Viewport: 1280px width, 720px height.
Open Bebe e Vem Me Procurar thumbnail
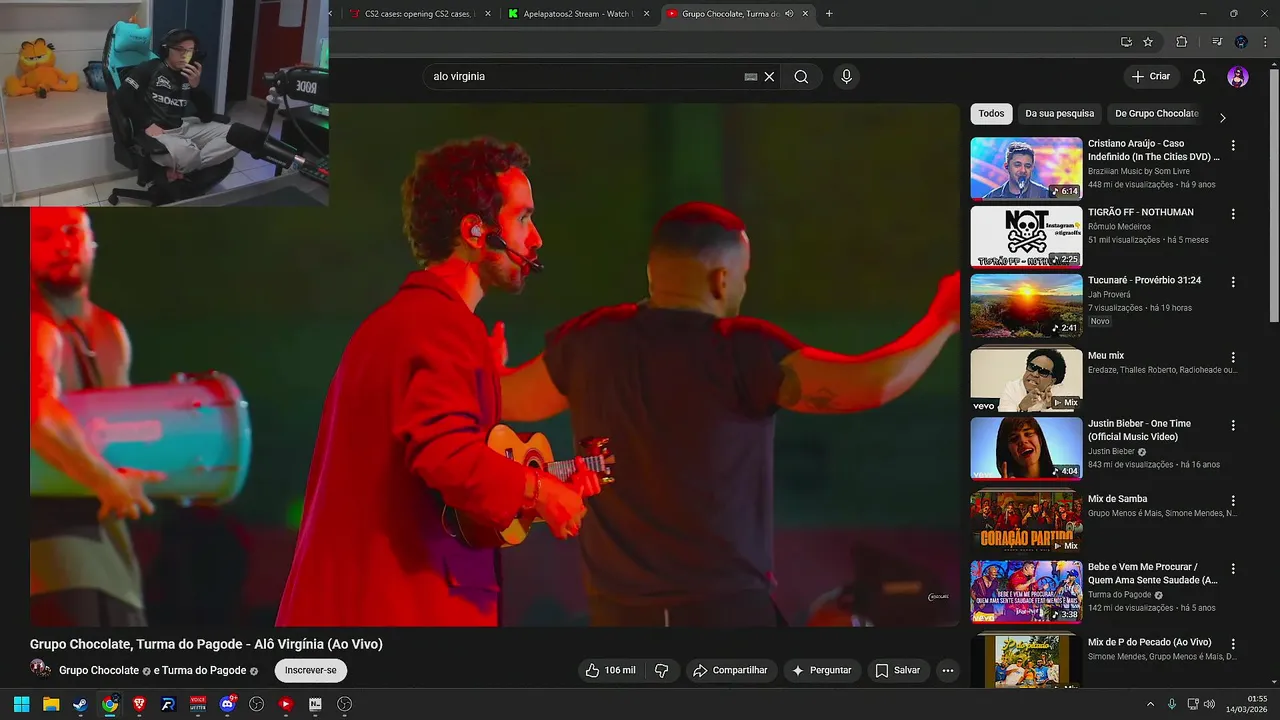click(1026, 591)
